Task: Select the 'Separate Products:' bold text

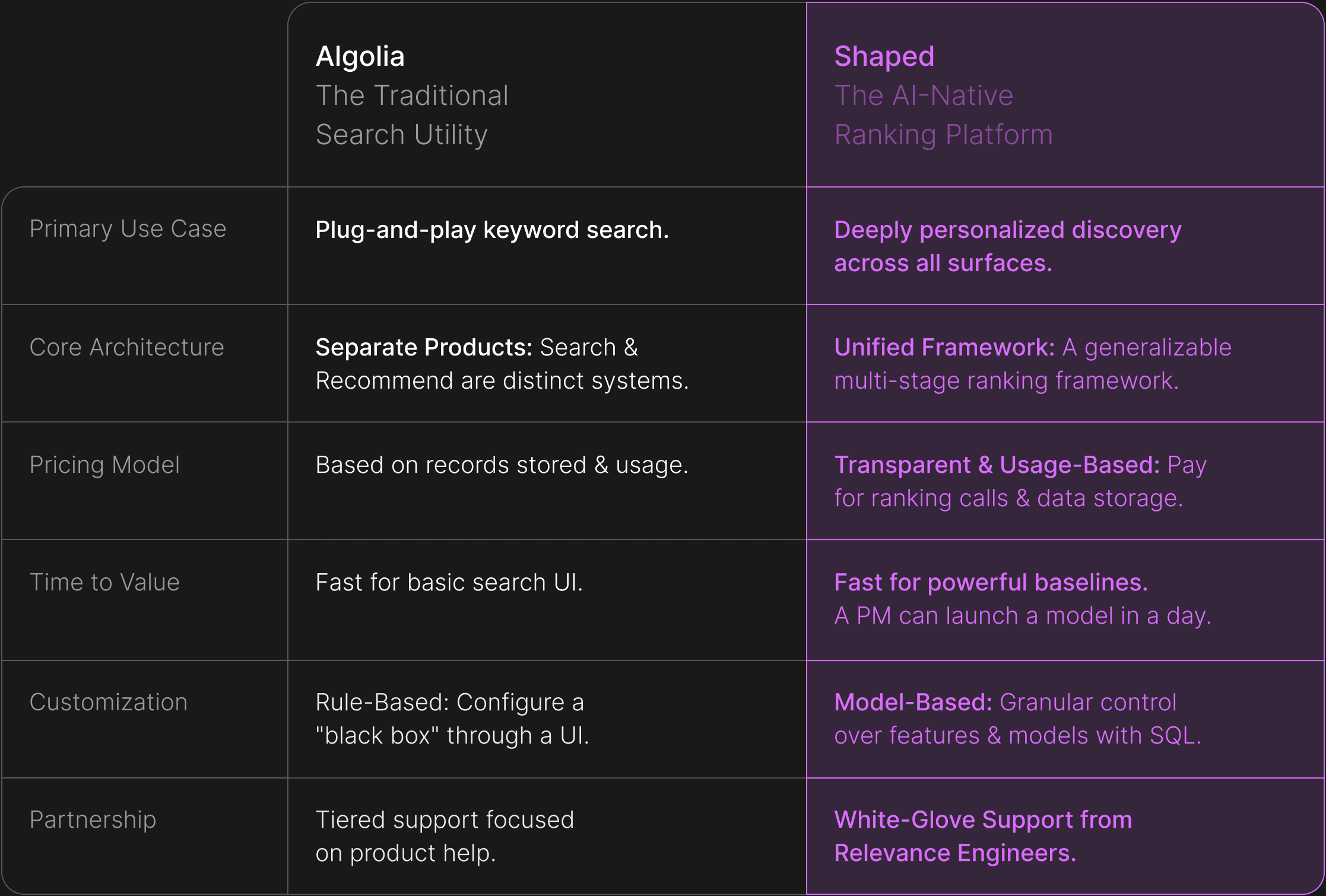Action: [x=424, y=347]
